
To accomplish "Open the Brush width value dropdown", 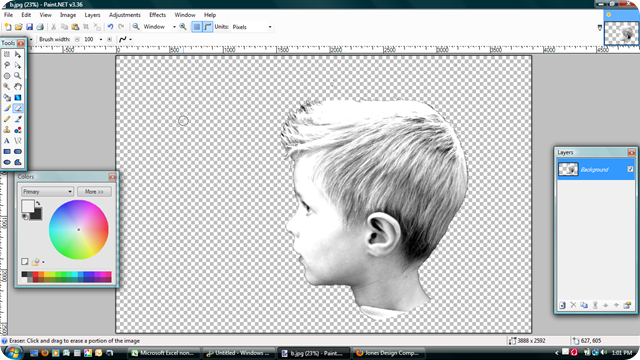I will pyautogui.click(x=101, y=40).
